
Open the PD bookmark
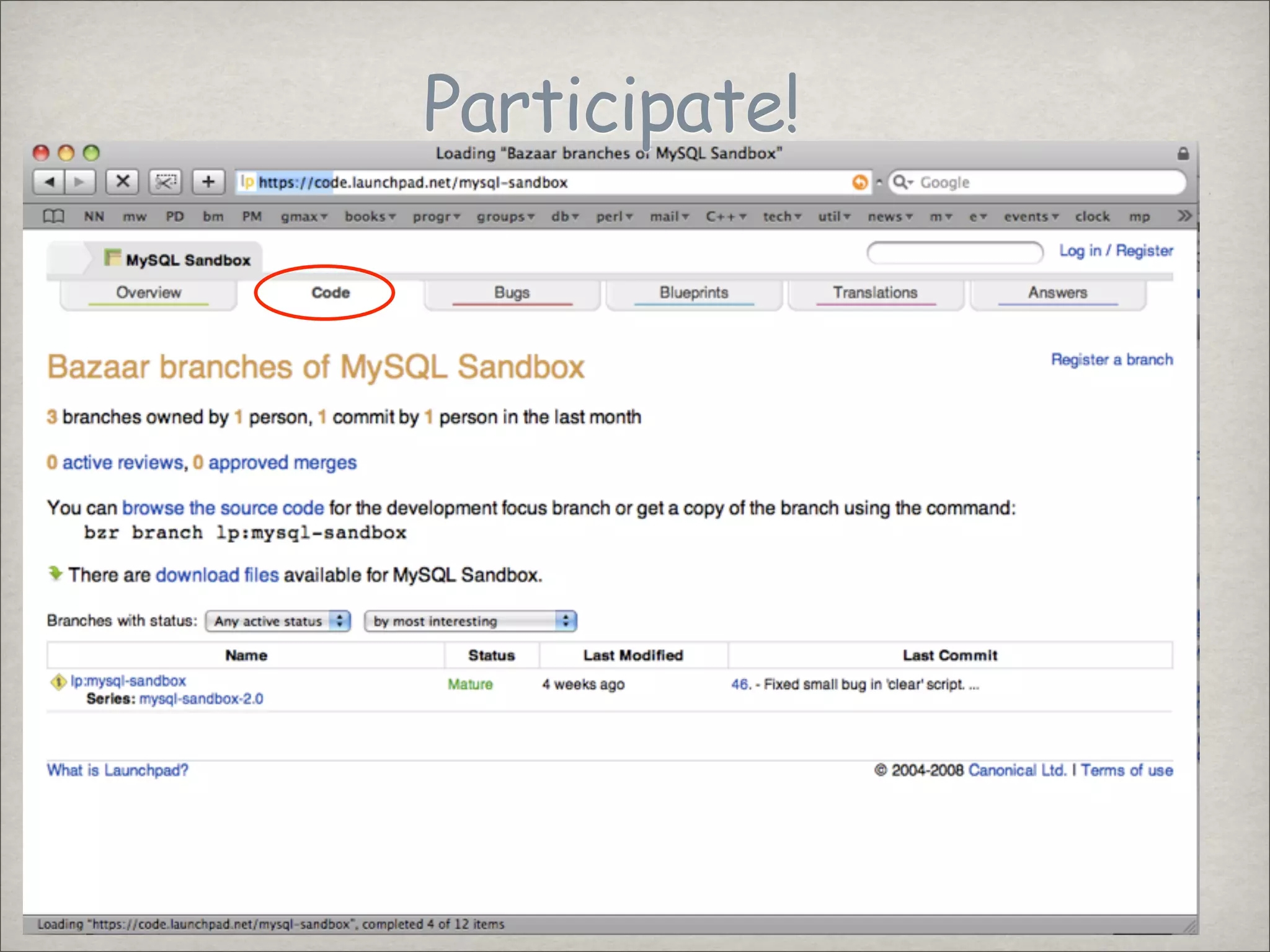[175, 216]
